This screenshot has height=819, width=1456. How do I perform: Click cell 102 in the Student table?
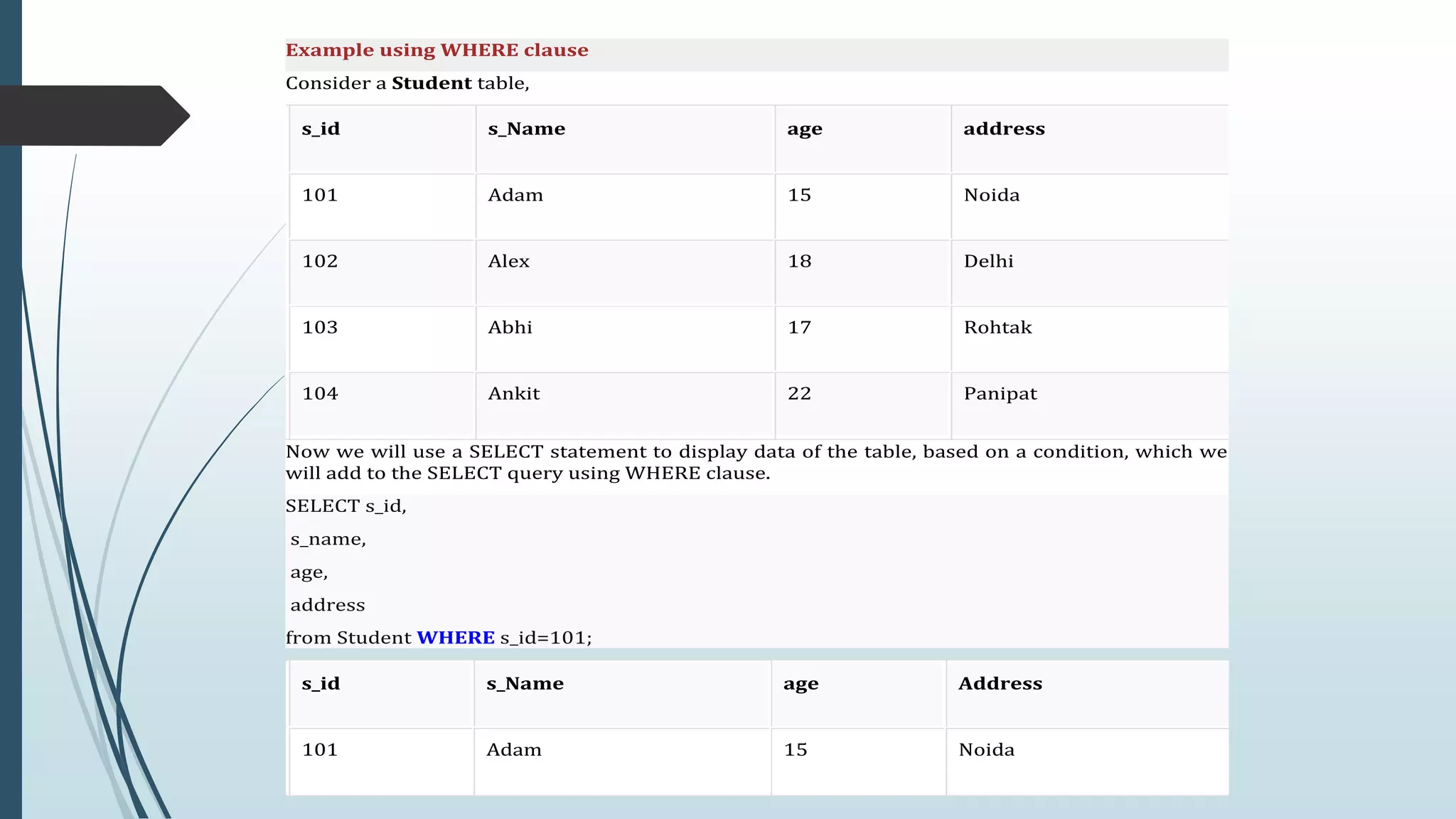point(320,261)
